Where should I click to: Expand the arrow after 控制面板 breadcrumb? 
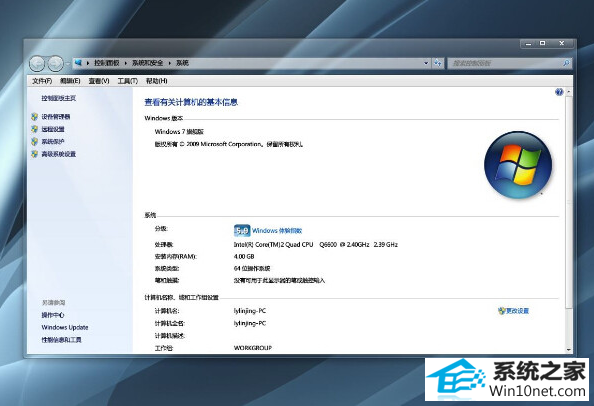click(126, 63)
